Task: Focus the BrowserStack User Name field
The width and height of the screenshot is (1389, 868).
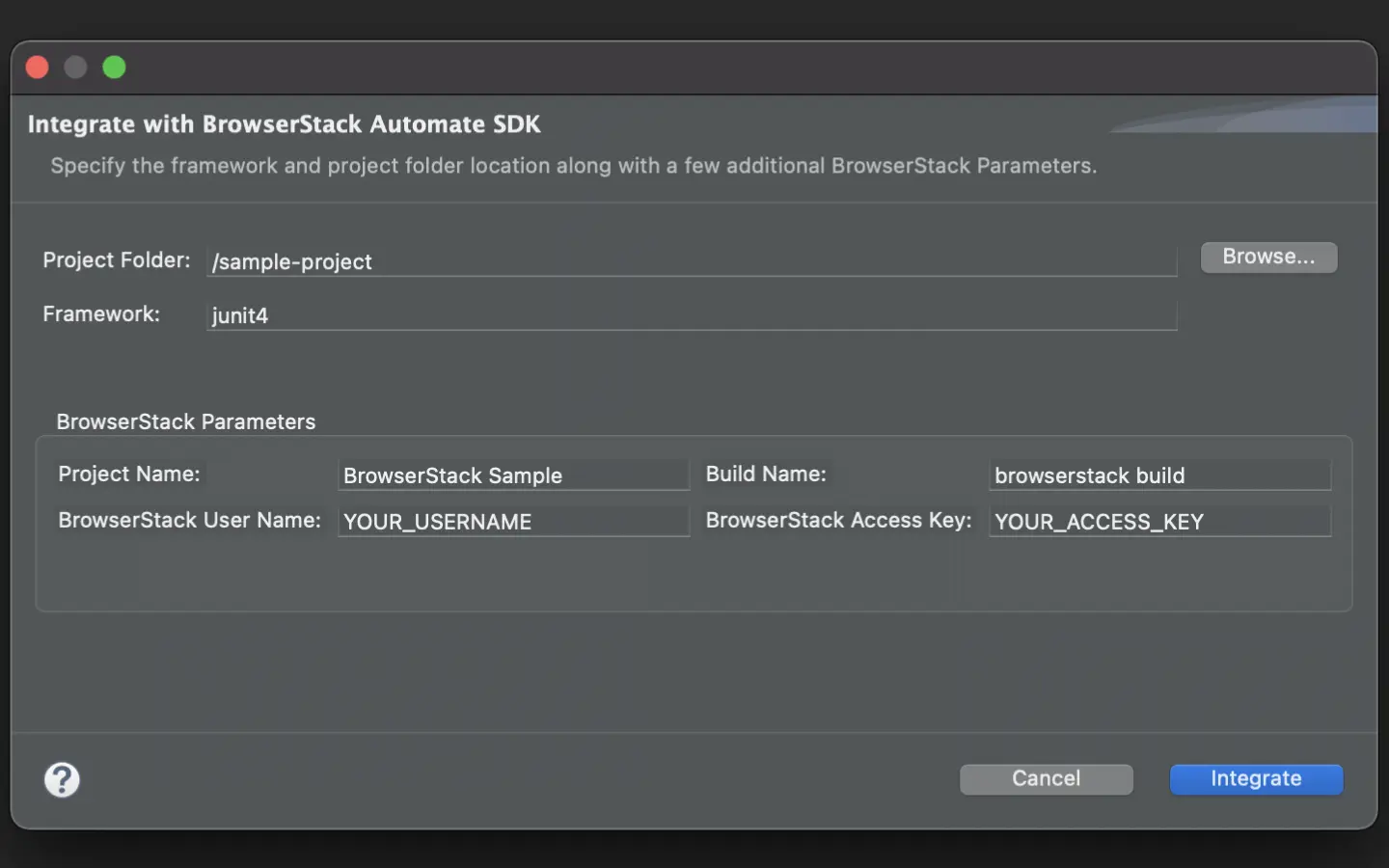Action: (513, 522)
